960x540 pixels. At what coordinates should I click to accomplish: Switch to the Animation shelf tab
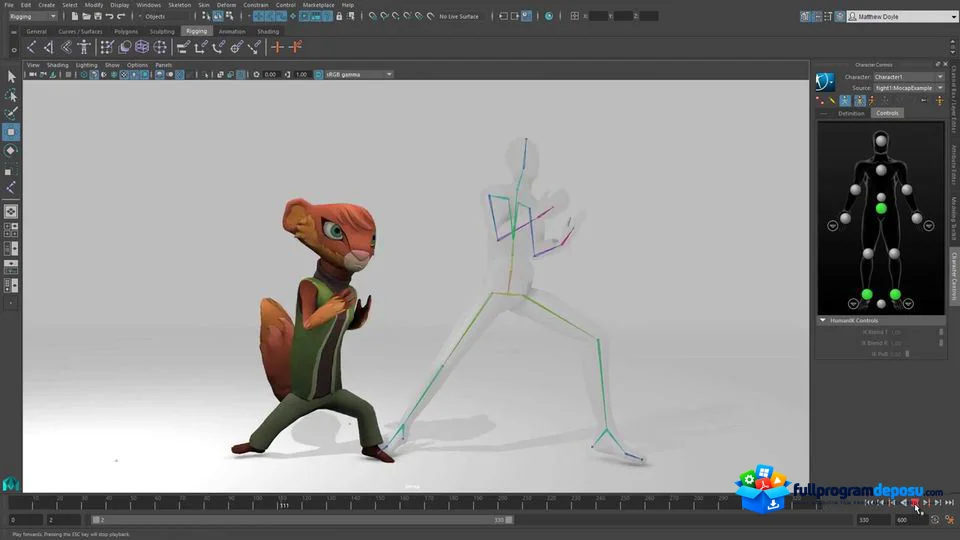point(232,31)
